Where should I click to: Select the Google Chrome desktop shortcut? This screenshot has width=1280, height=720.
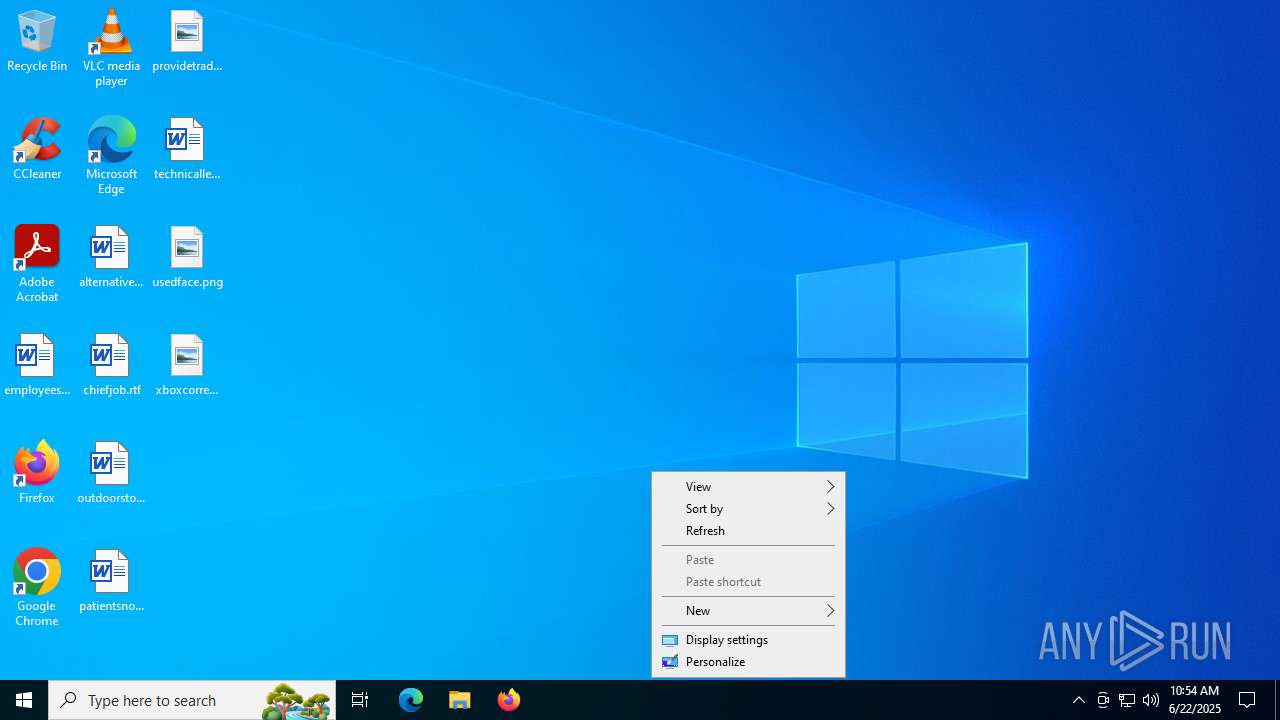pyautogui.click(x=37, y=588)
